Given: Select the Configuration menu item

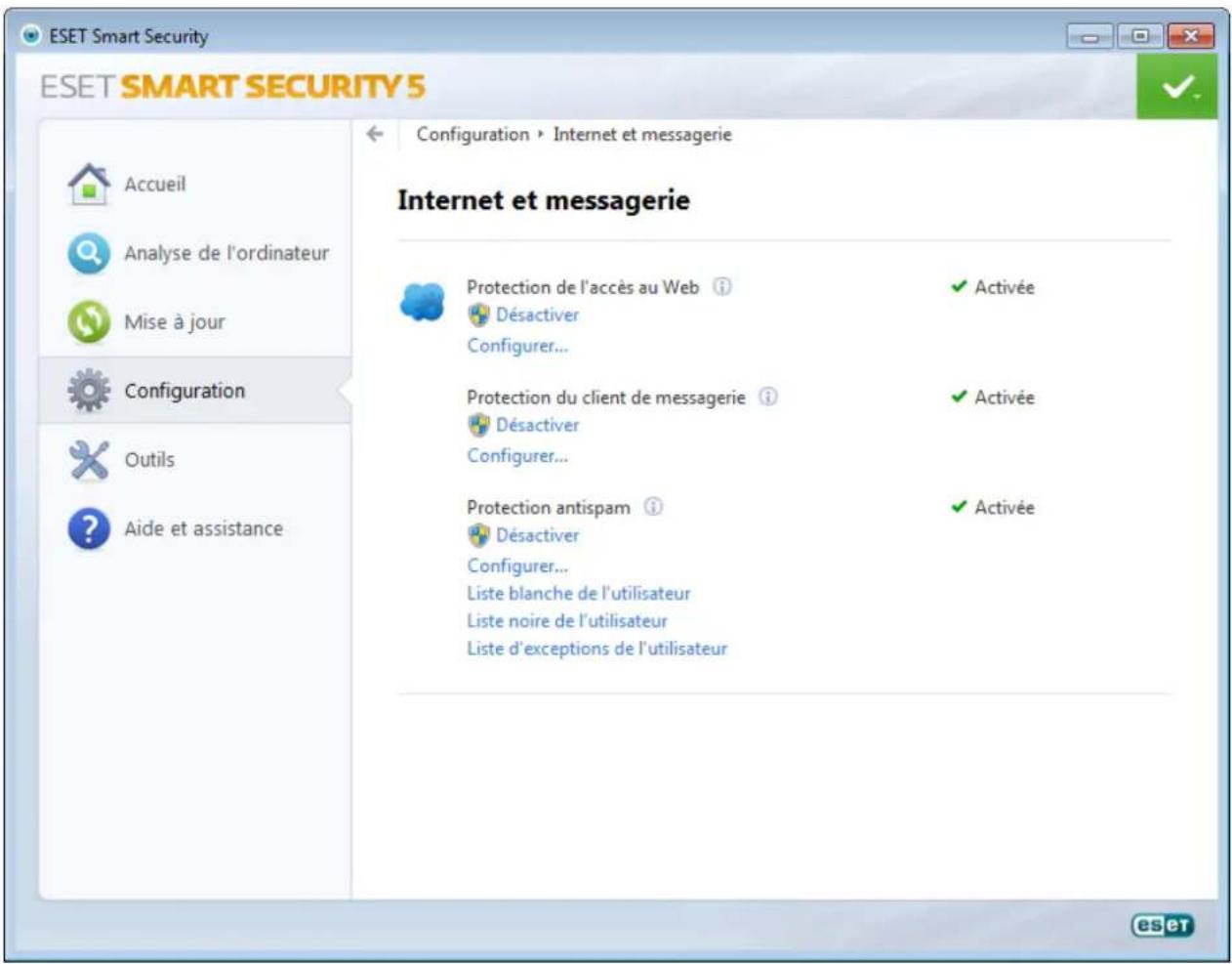Looking at the screenshot, I should coord(195,391).
